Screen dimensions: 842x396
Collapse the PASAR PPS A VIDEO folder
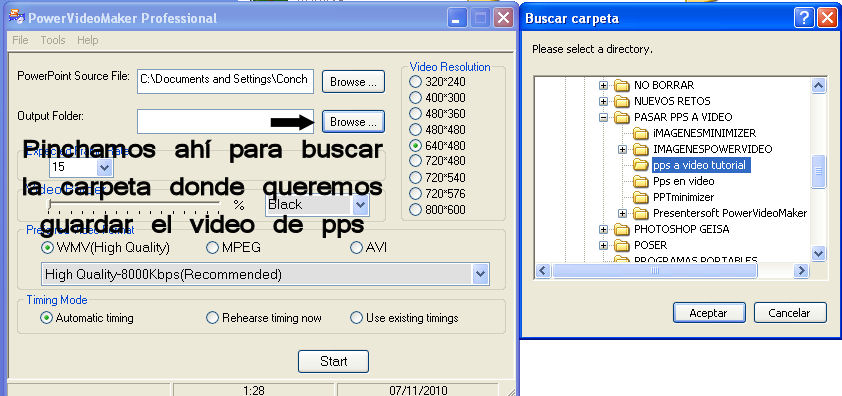click(604, 117)
